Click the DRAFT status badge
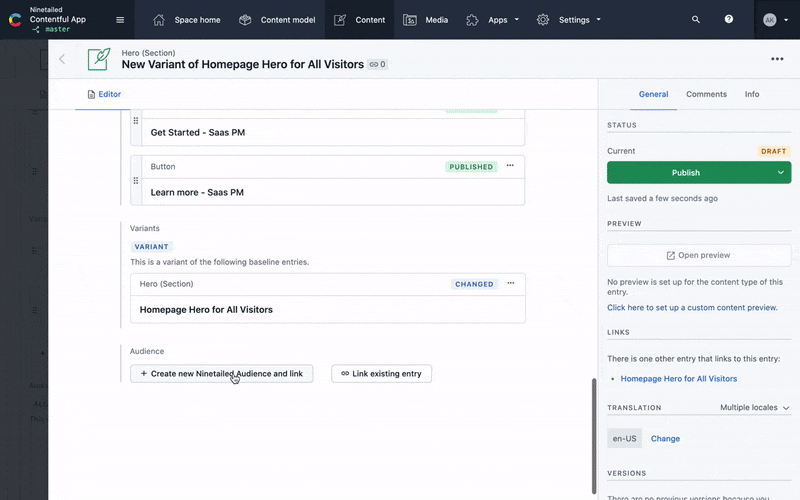This screenshot has width=800, height=500. click(773, 151)
